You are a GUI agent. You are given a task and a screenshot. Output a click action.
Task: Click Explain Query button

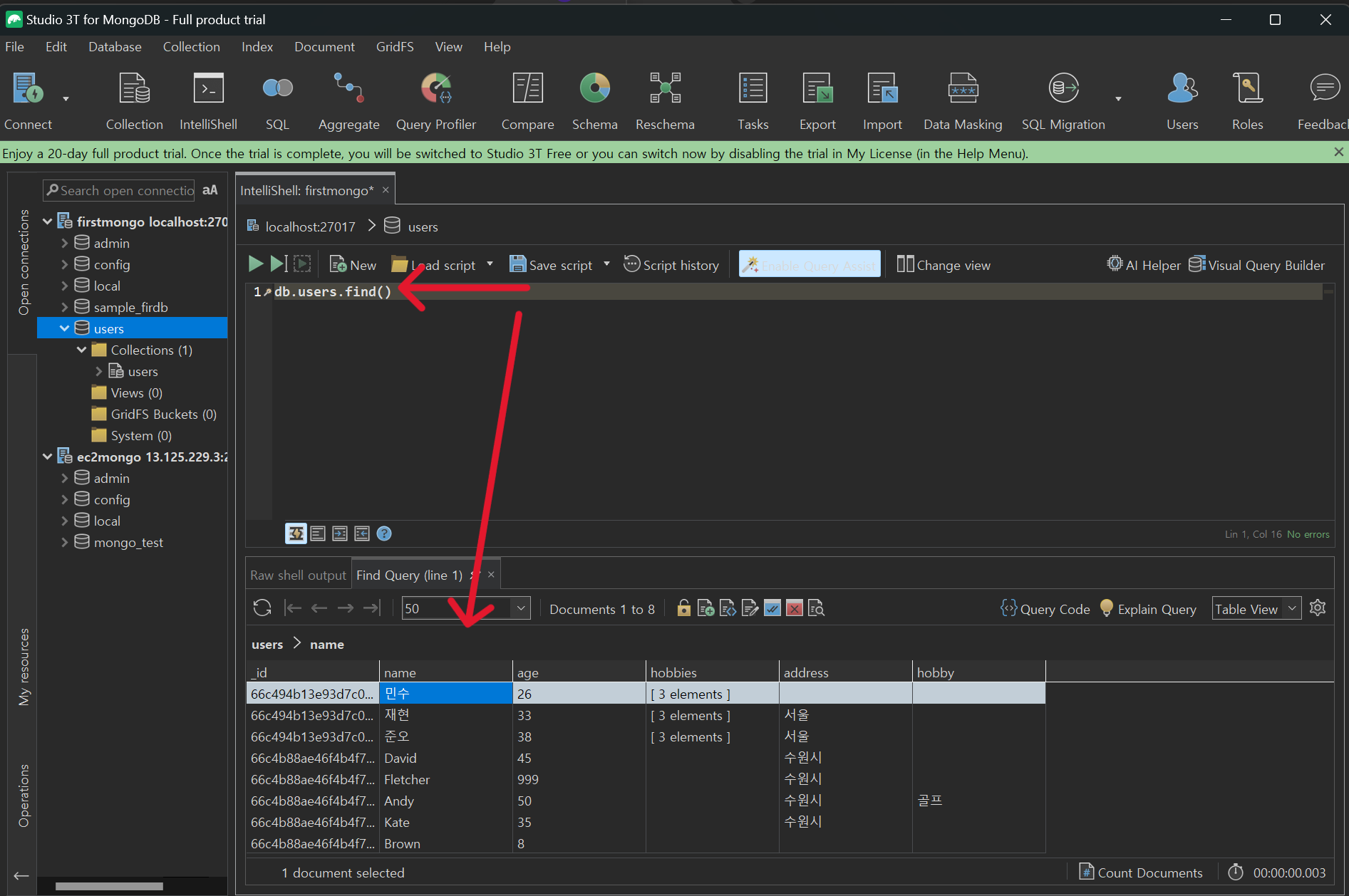click(x=1149, y=609)
